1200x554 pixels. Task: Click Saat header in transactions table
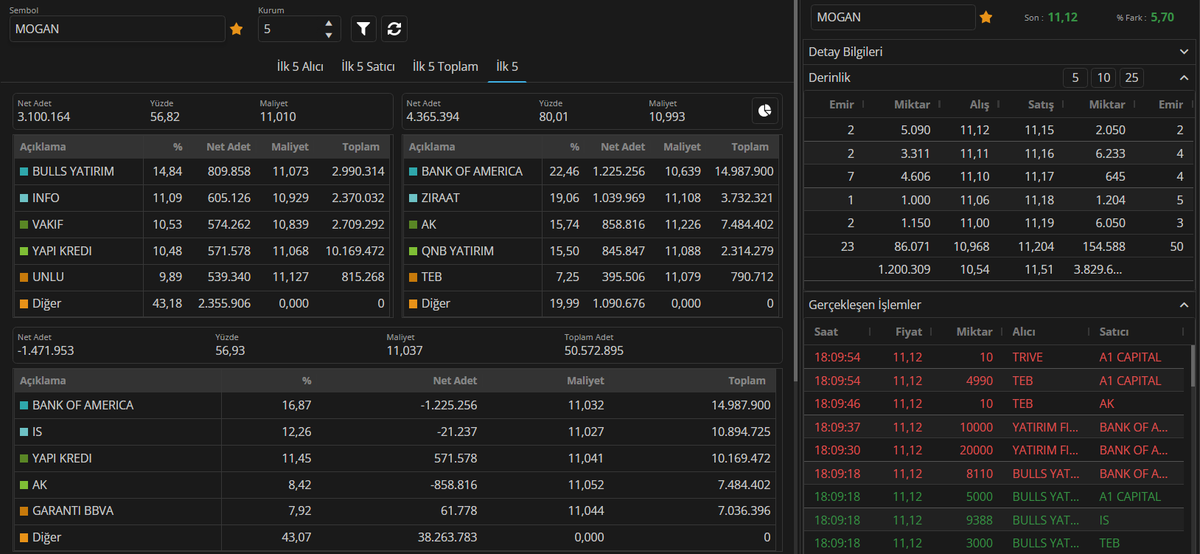pos(826,331)
